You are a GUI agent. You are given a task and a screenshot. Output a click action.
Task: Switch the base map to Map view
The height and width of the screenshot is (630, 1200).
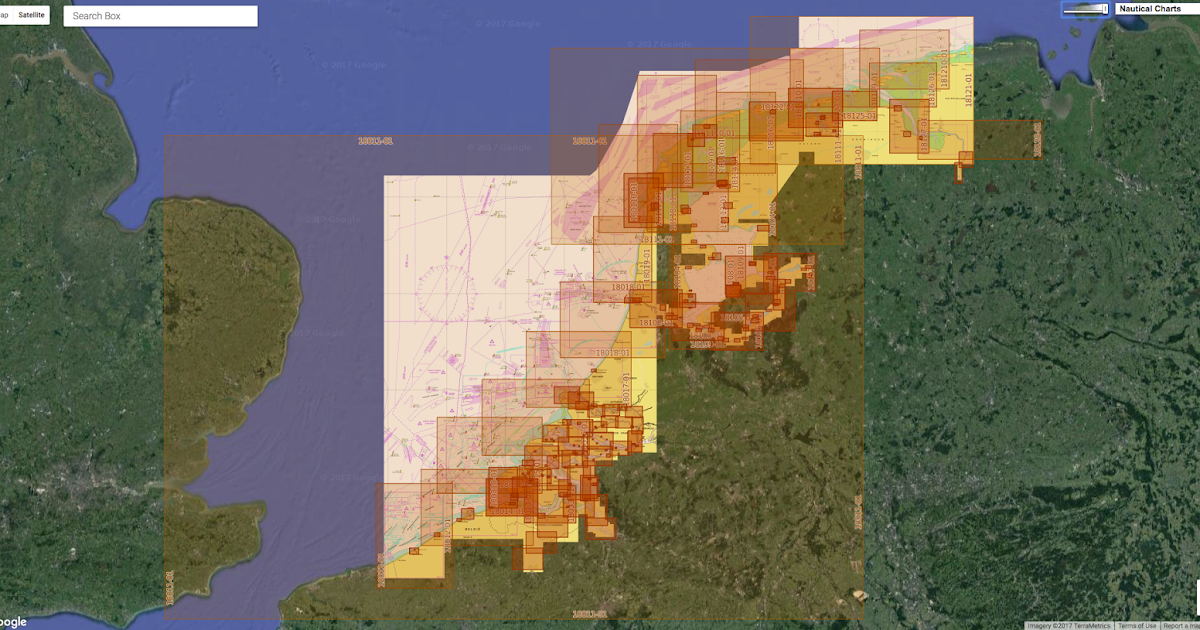point(5,14)
